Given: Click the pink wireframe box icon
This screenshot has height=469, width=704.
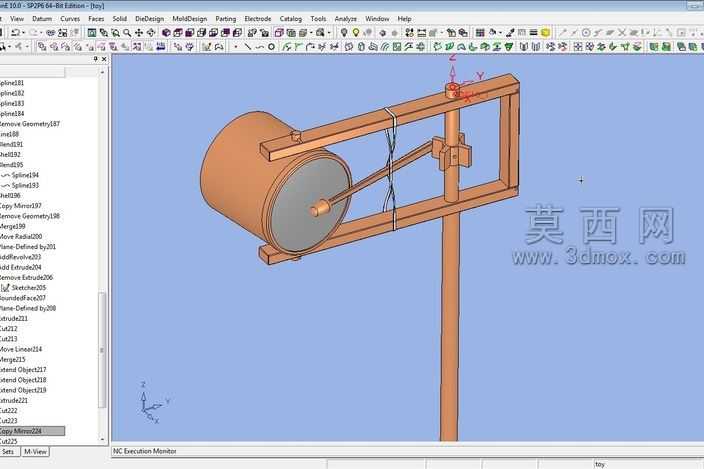Looking at the screenshot, I should click(x=279, y=33).
